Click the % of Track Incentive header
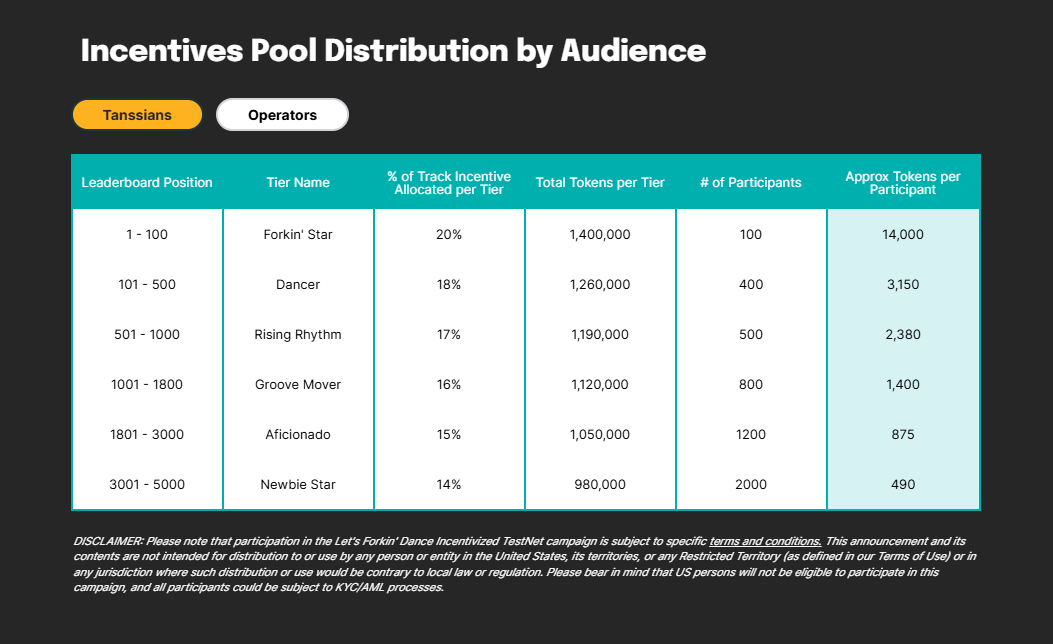The width and height of the screenshot is (1053, 644). [449, 183]
